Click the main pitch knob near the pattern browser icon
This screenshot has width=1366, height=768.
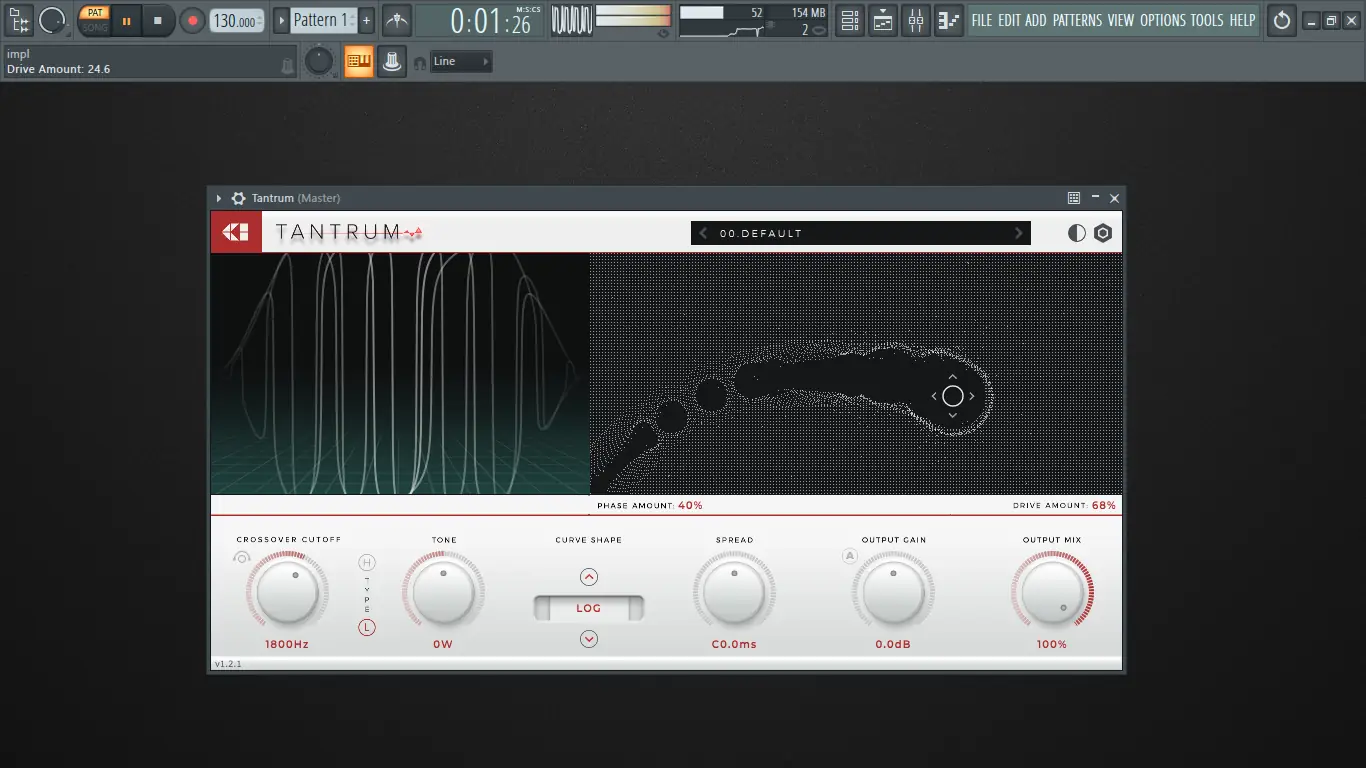[x=52, y=20]
